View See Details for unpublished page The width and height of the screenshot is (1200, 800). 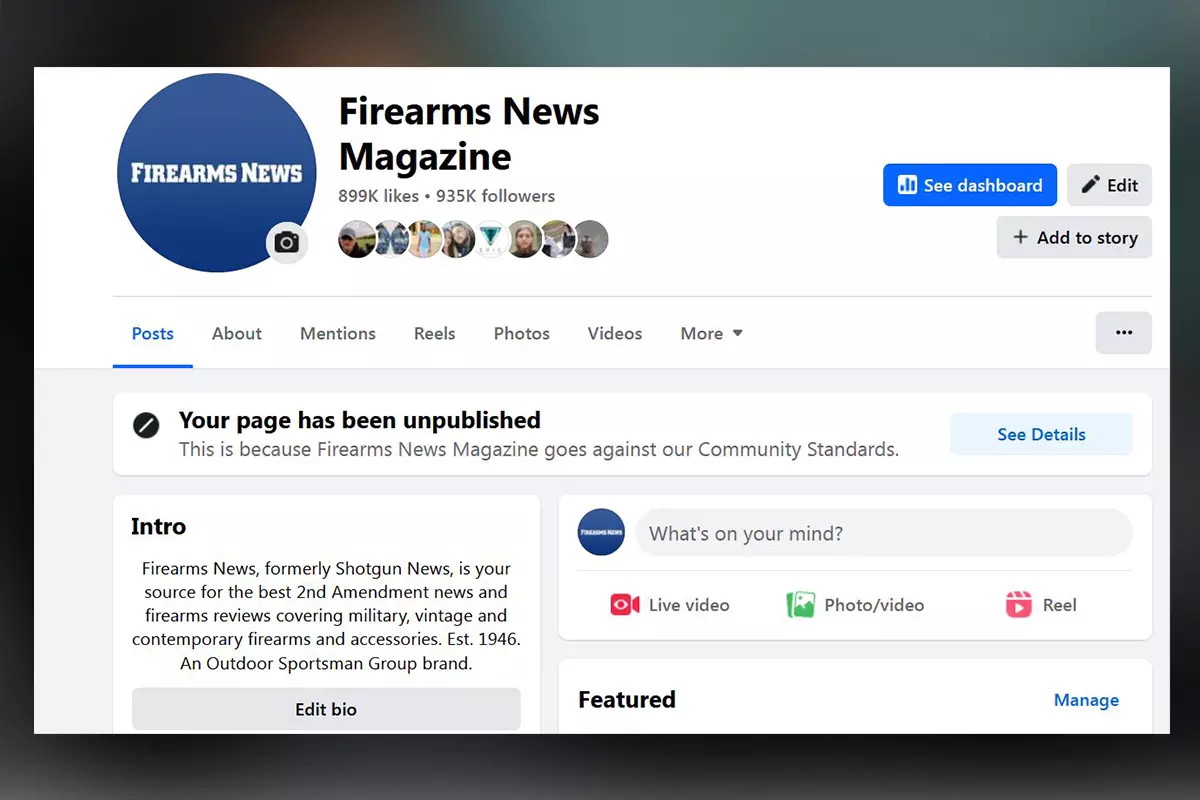[x=1041, y=434]
